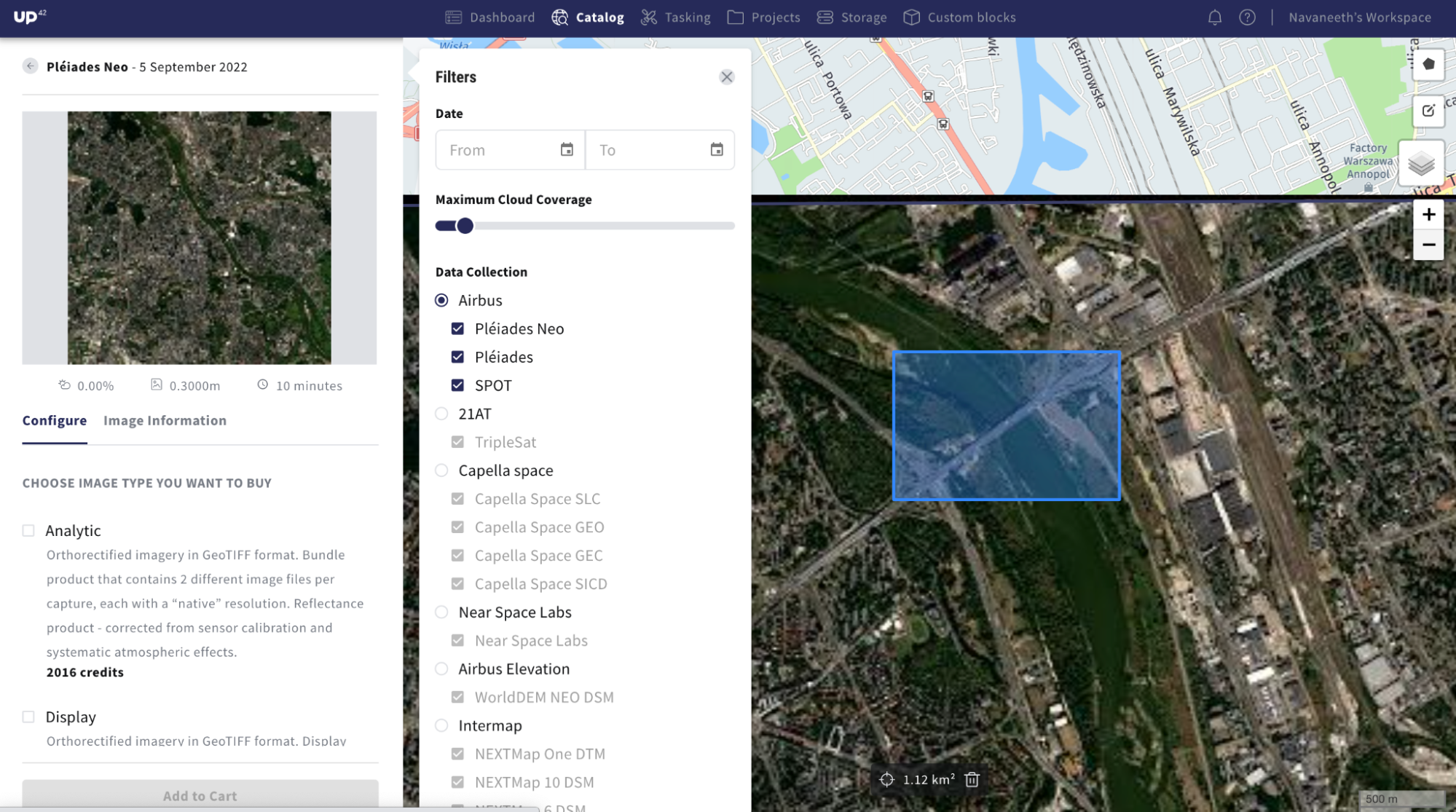Viewport: 1456px width, 812px height.
Task: Uncheck the Pléiades Neo checkbox
Action: tap(457, 329)
